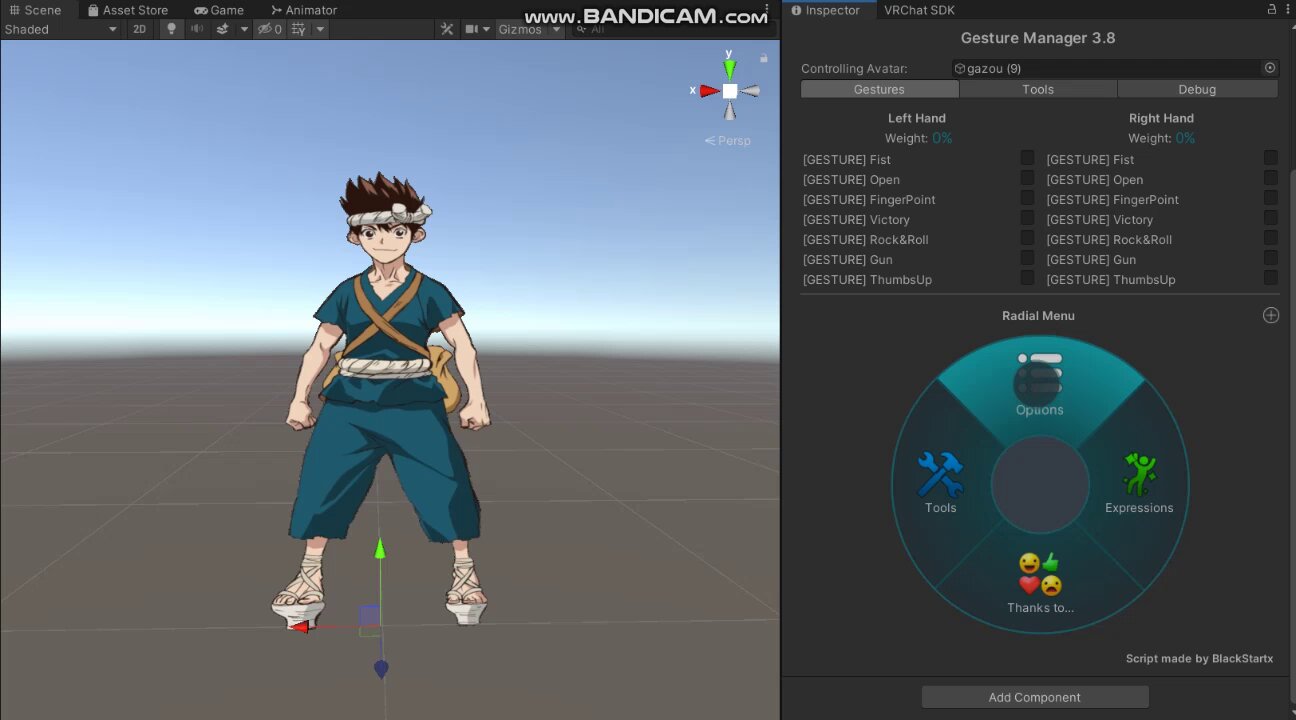Click the red X move handle arrow

(299, 627)
